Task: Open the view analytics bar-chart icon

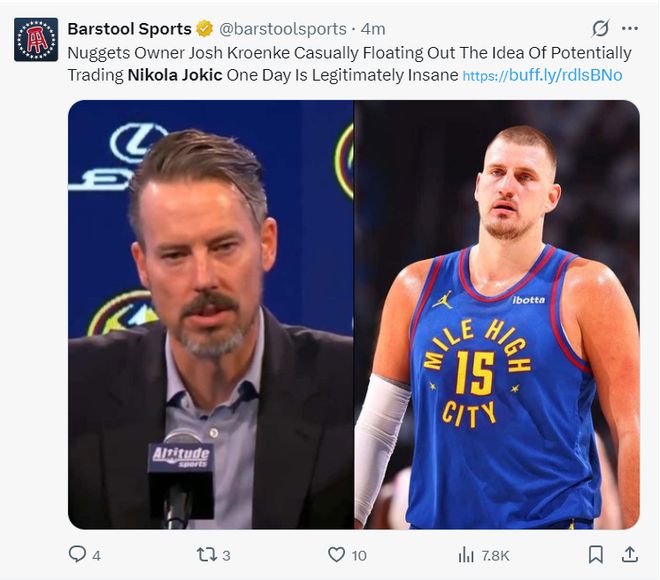Action: (x=466, y=554)
